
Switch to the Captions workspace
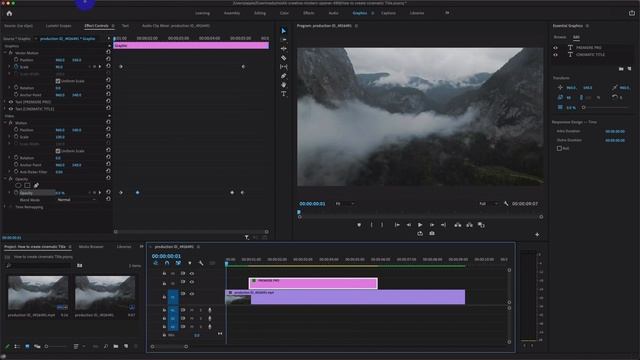[x=388, y=13]
